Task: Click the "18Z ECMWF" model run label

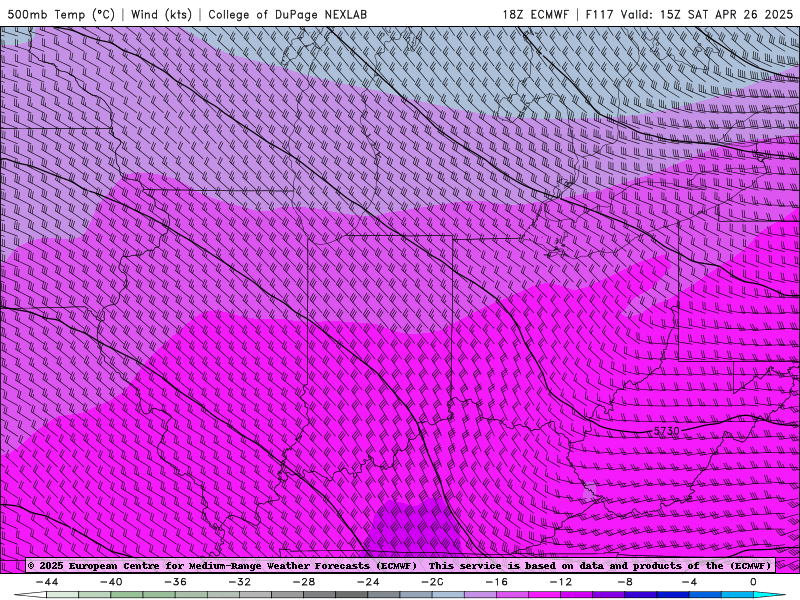Action: (x=536, y=14)
